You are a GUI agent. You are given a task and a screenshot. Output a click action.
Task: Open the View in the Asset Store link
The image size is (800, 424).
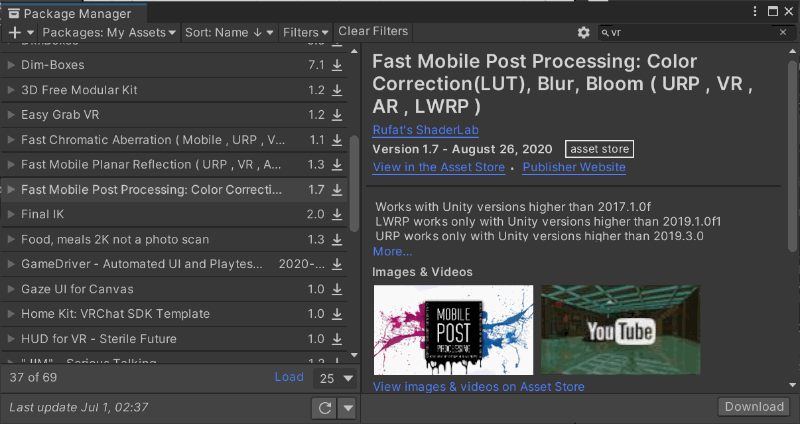436,167
